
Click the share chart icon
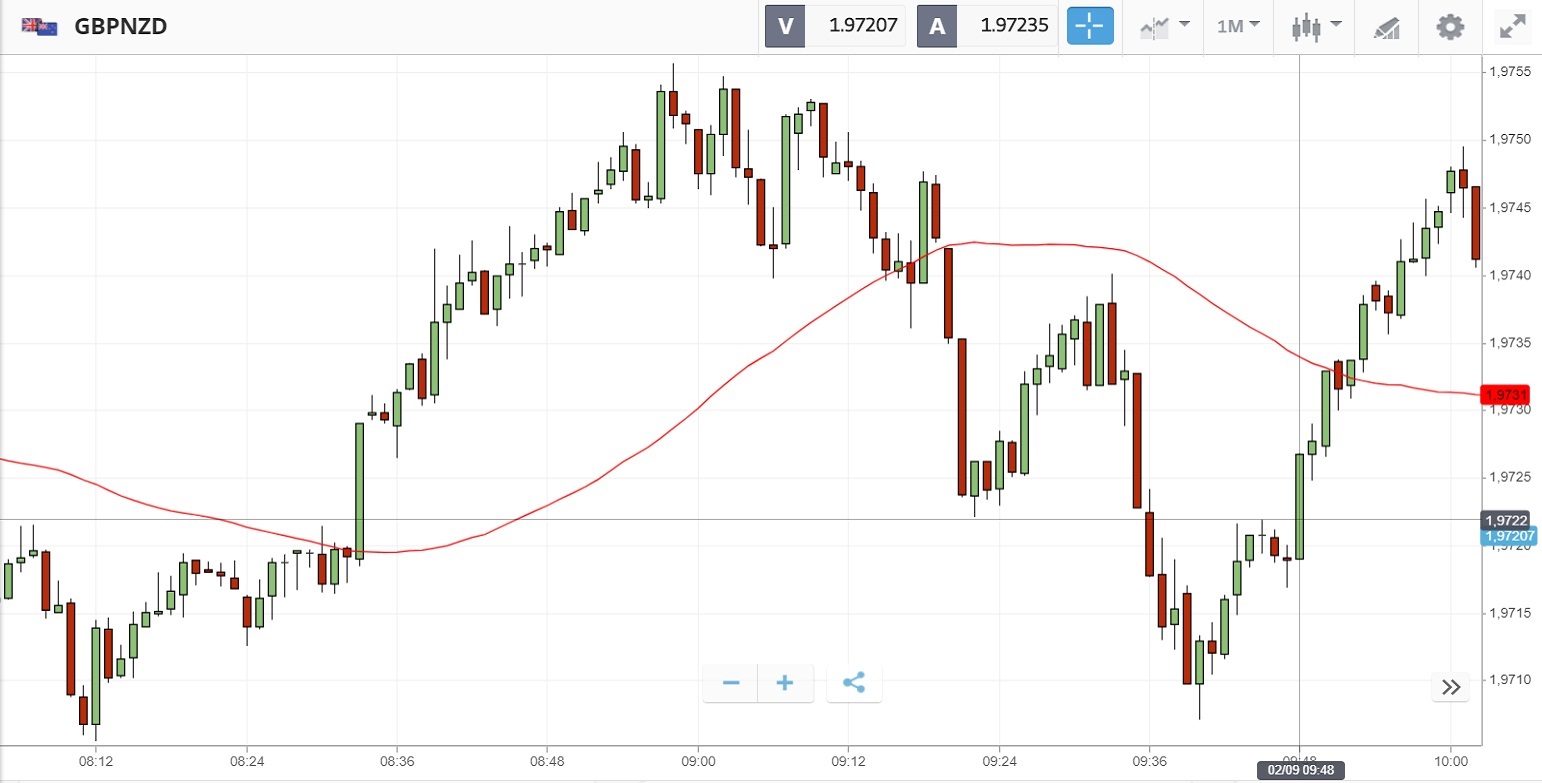coord(853,683)
